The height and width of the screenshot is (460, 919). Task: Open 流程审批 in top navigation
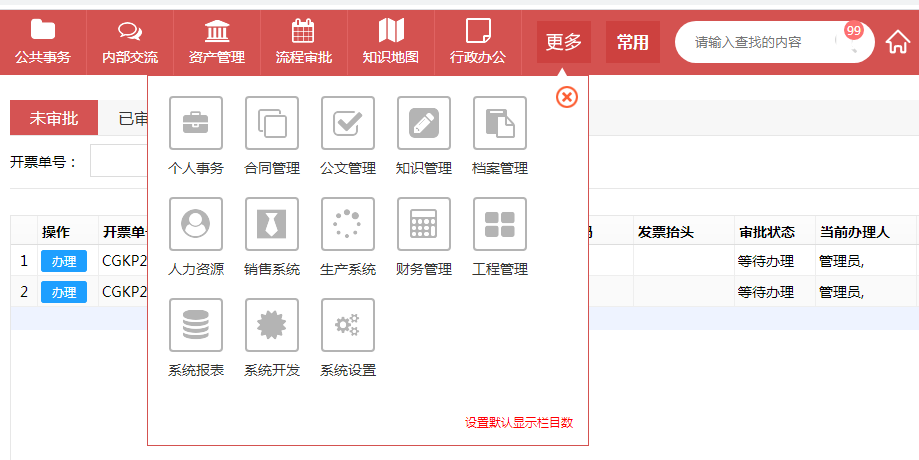click(x=303, y=40)
